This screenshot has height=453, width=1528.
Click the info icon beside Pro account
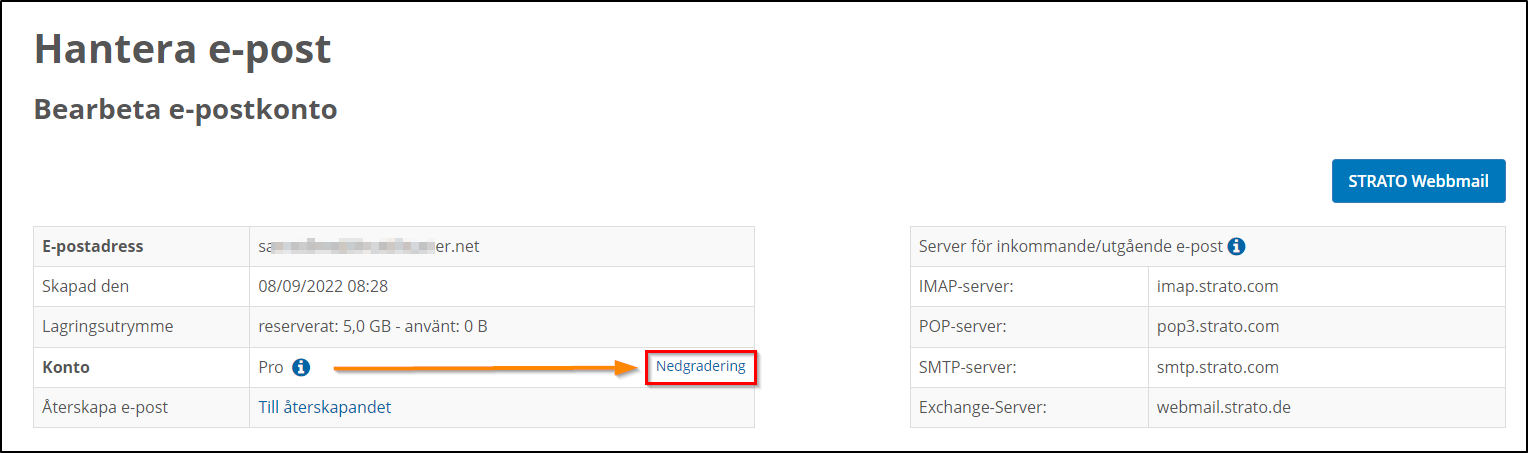[301, 368]
